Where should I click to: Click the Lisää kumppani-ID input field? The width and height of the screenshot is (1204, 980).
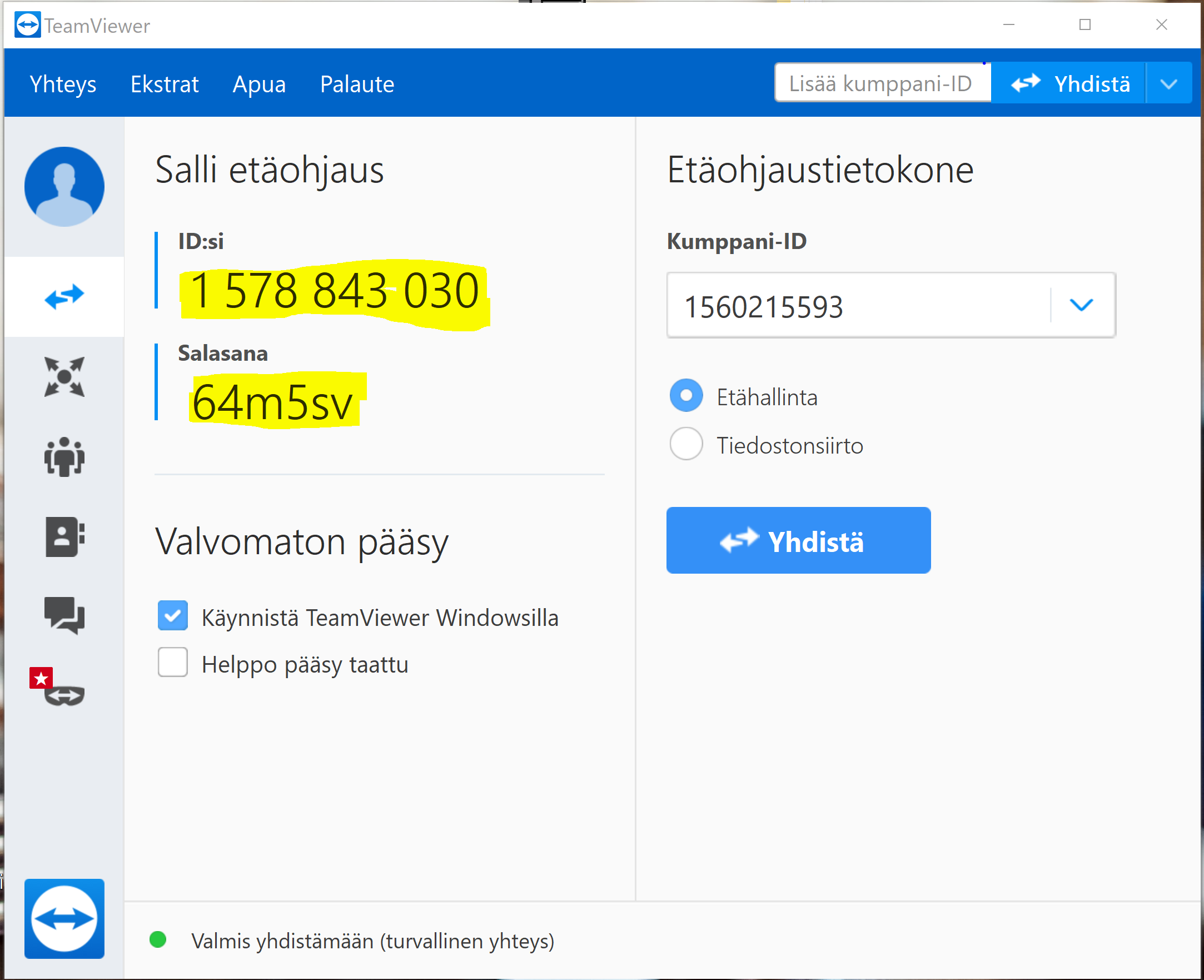coord(881,83)
